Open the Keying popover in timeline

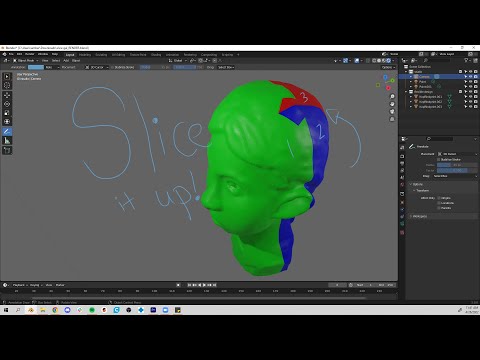35,285
